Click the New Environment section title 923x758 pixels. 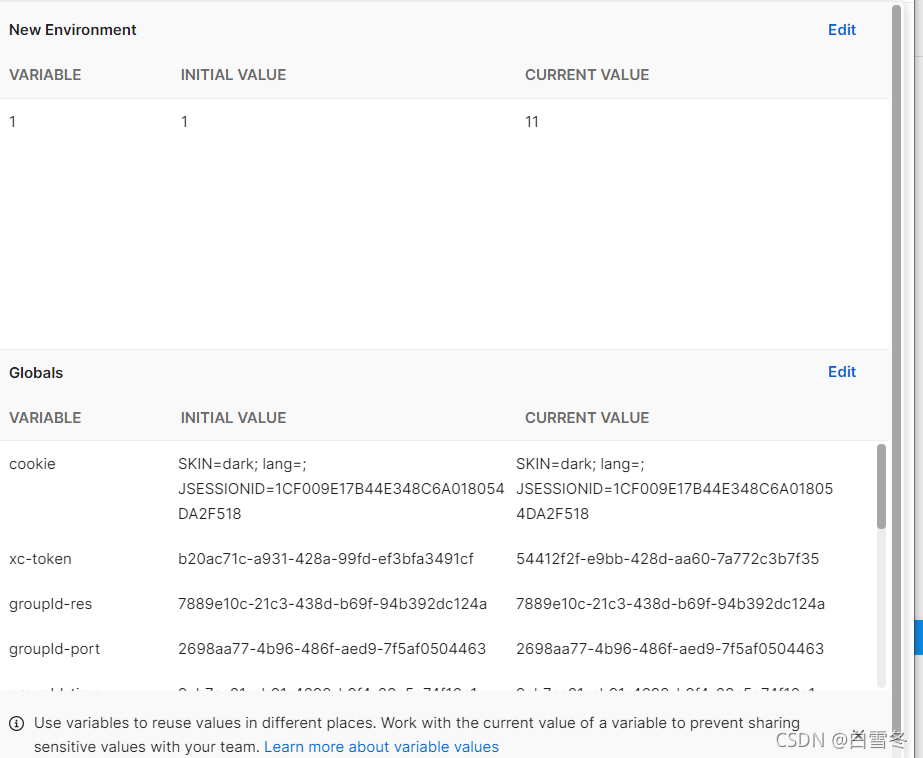[x=72, y=30]
